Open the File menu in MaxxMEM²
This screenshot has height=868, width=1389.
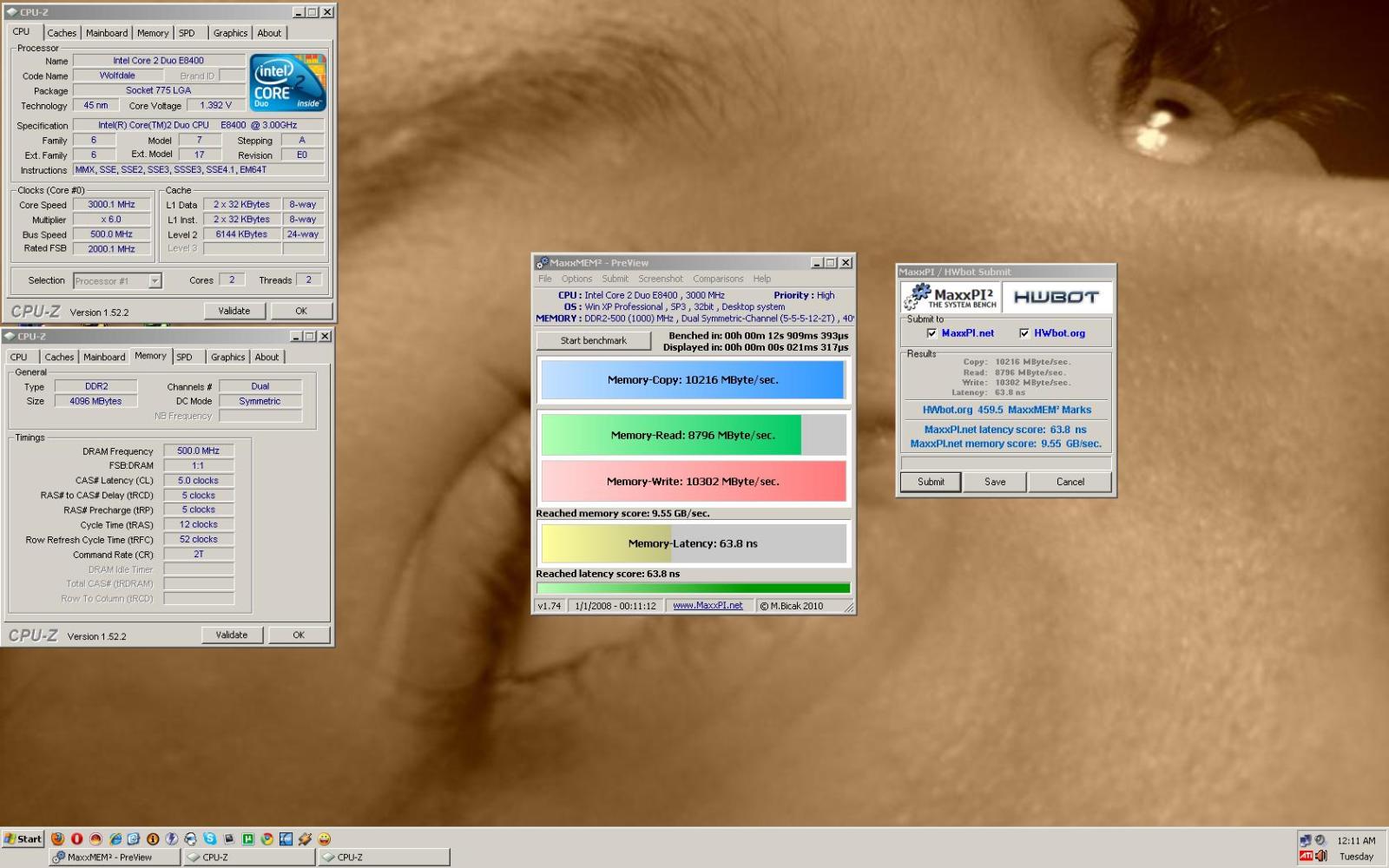545,279
